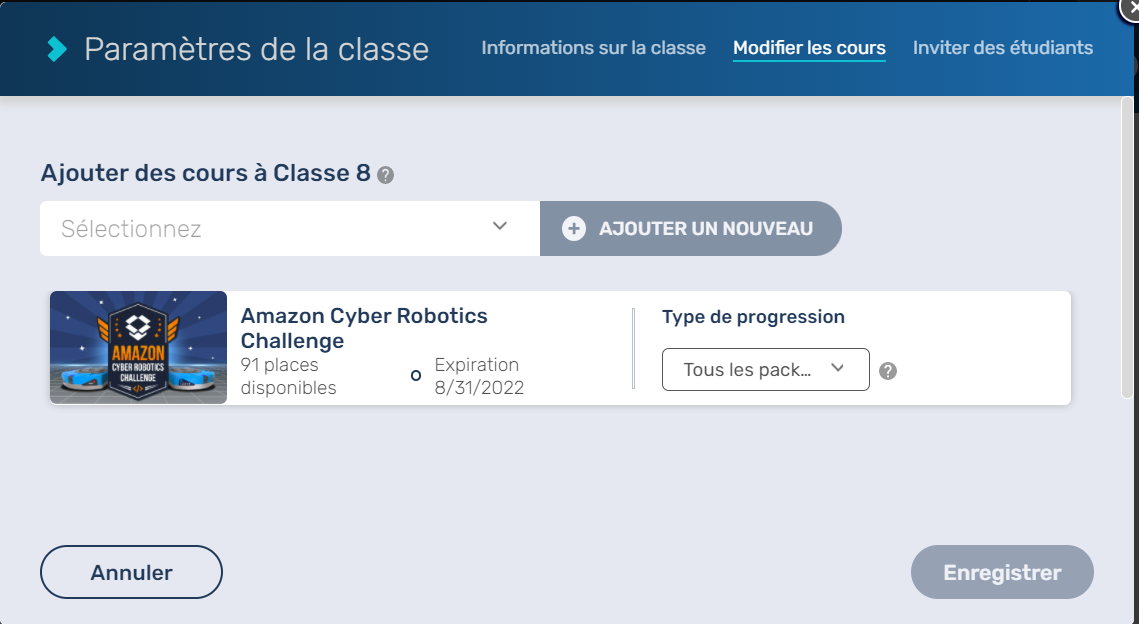Click the AJOUTER UN NOUVEAU button label
This screenshot has width=1139, height=624.
pyautogui.click(x=706, y=229)
